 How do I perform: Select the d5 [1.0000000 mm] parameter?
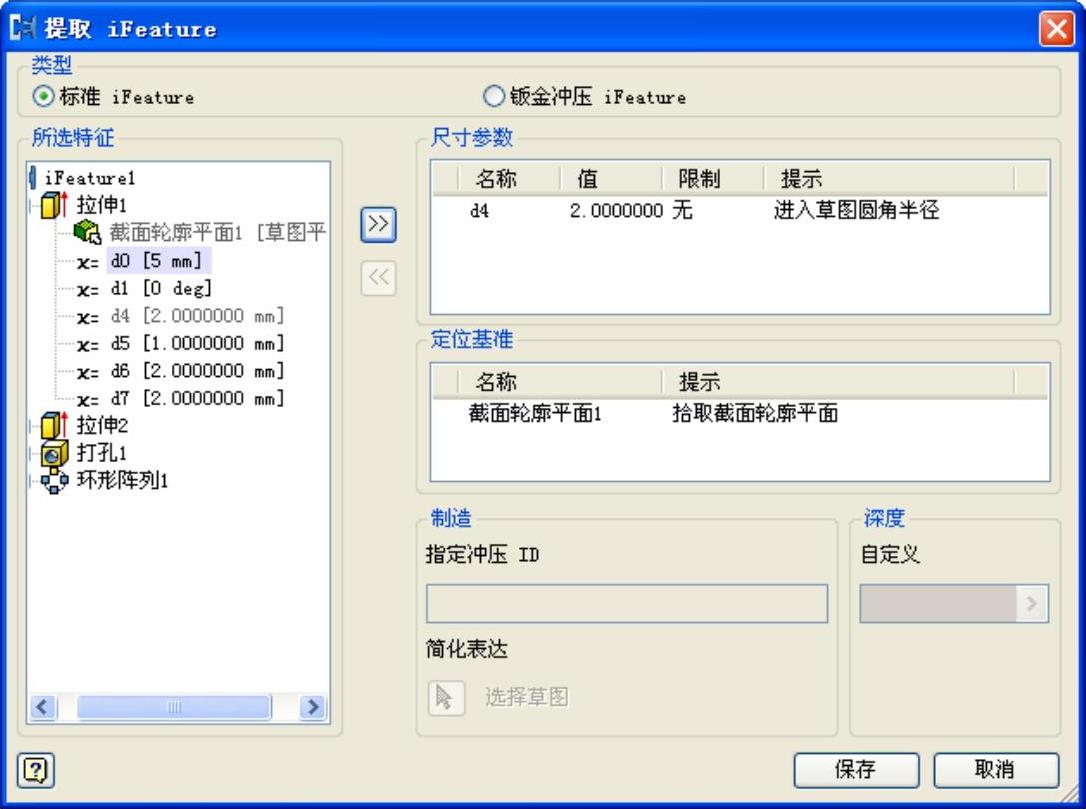point(197,343)
